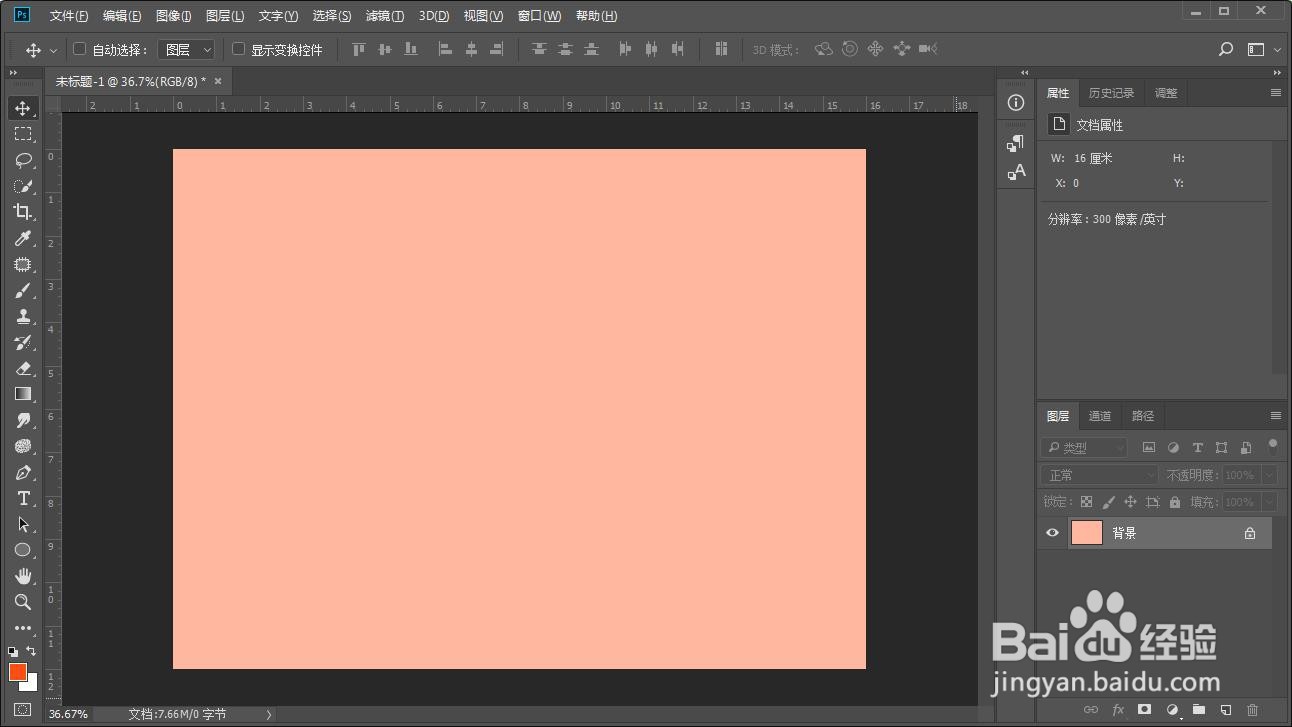Viewport: 1292px width, 727px height.
Task: Open the 窗口(W) menu
Action: point(540,16)
